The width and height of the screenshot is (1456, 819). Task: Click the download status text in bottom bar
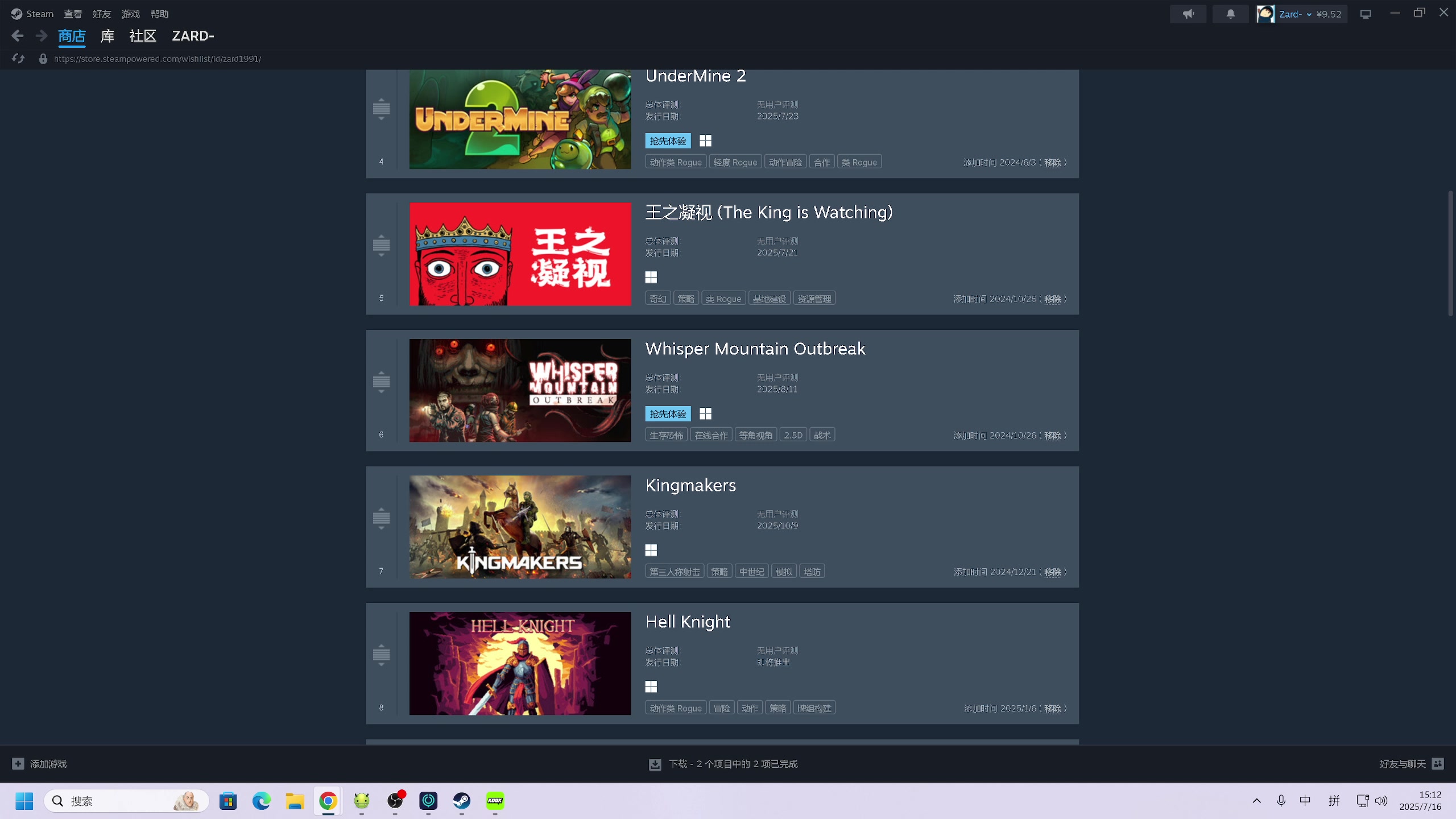pyautogui.click(x=733, y=764)
